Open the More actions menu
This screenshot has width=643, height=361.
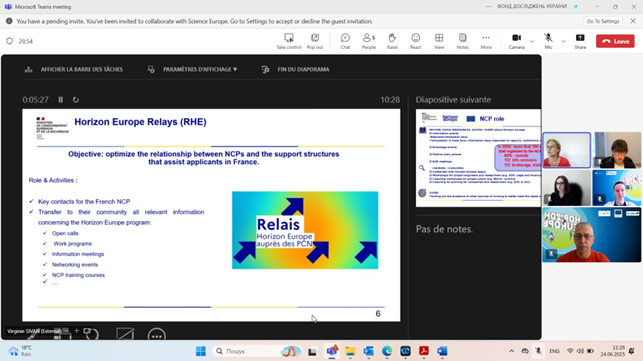click(x=486, y=41)
